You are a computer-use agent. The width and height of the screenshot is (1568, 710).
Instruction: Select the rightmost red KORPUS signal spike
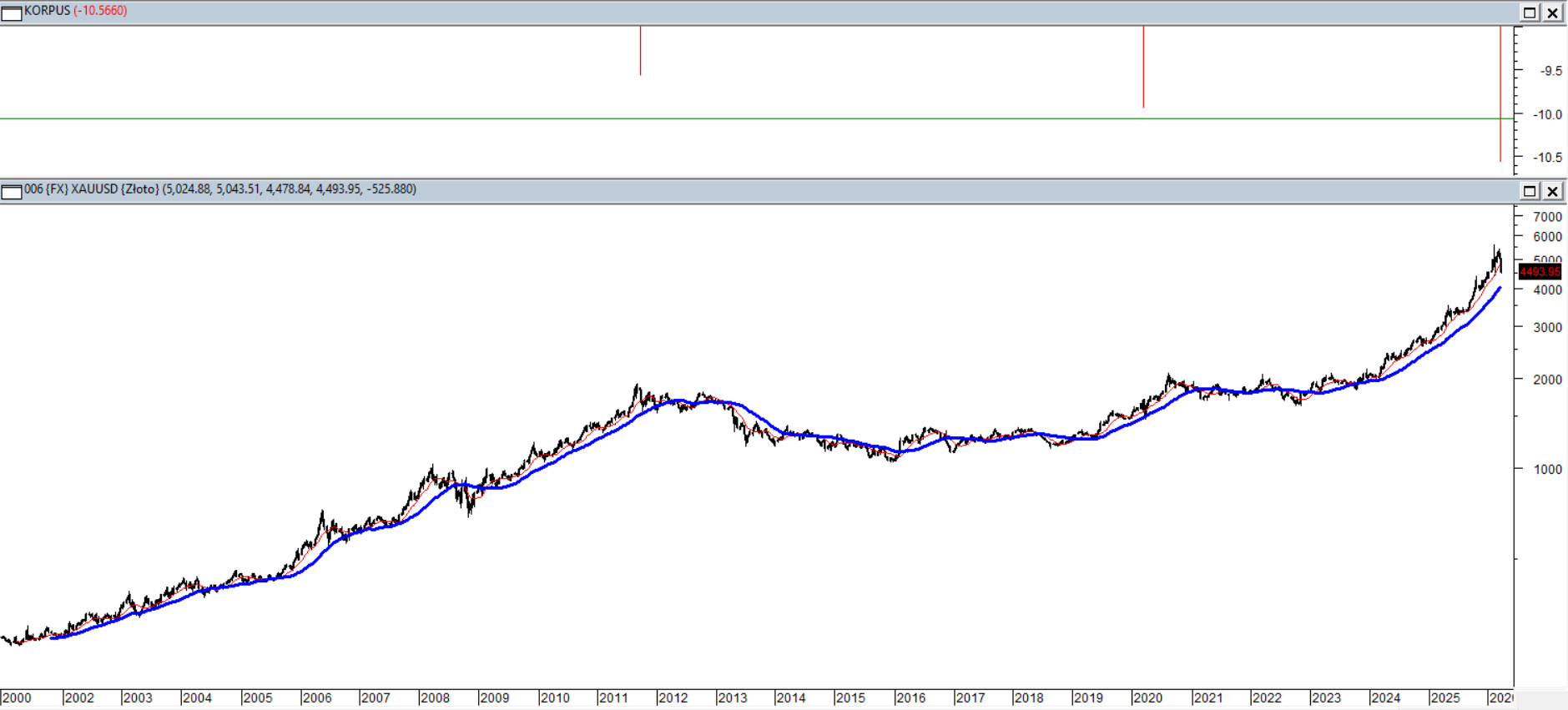(1500, 93)
